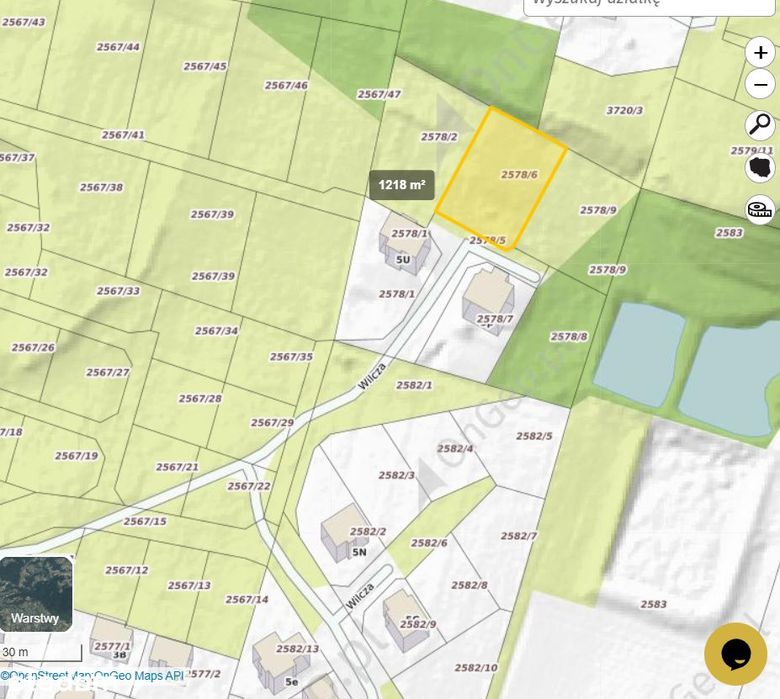Select parcel 2567/44
This screenshot has width=780, height=699.
pos(118,47)
